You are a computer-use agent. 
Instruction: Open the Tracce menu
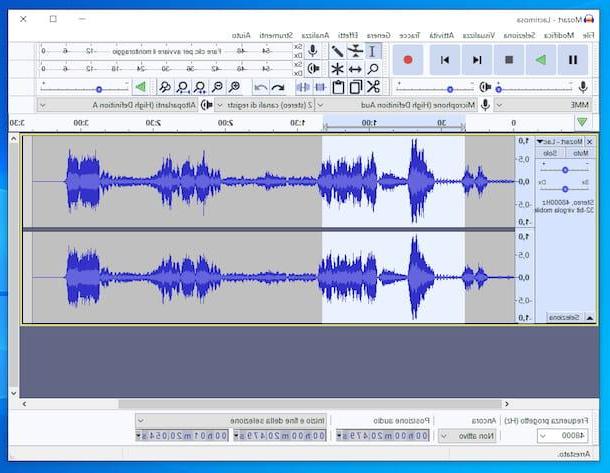(x=410, y=35)
